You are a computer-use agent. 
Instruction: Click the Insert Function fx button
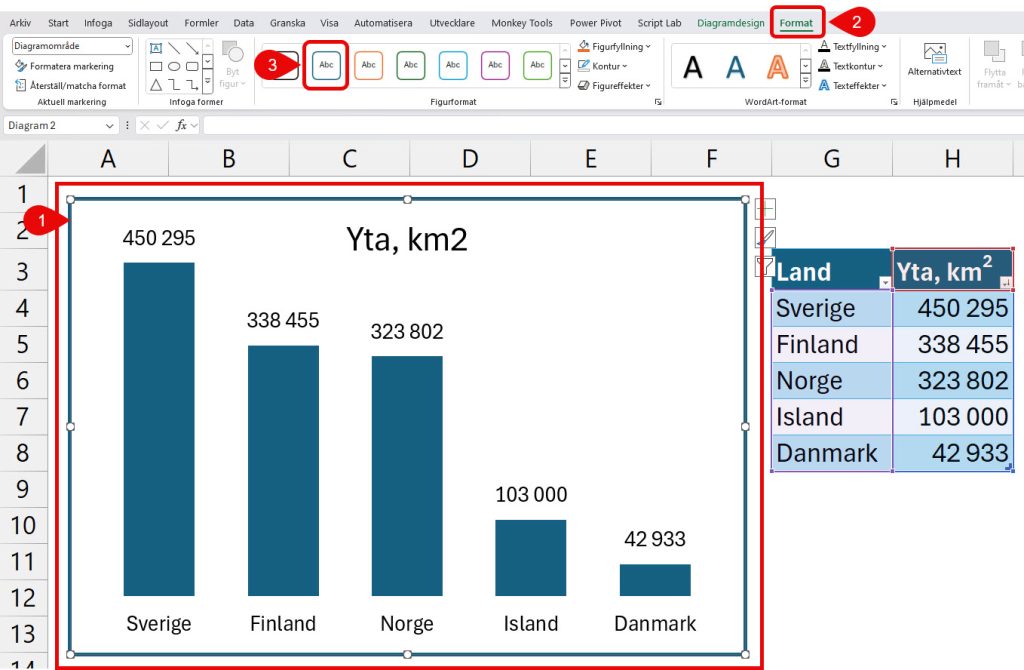click(182, 125)
